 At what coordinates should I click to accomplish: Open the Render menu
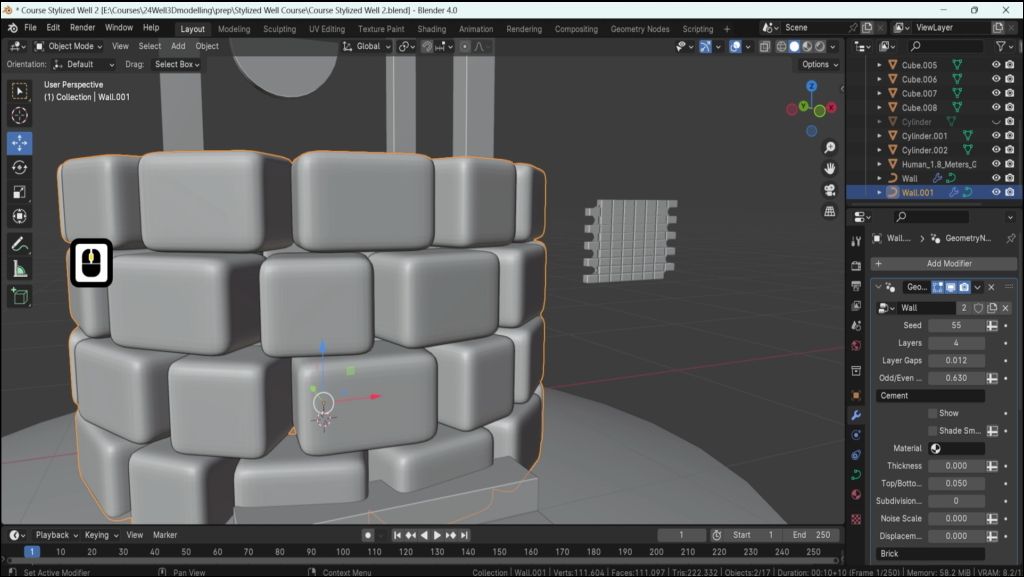click(x=82, y=27)
